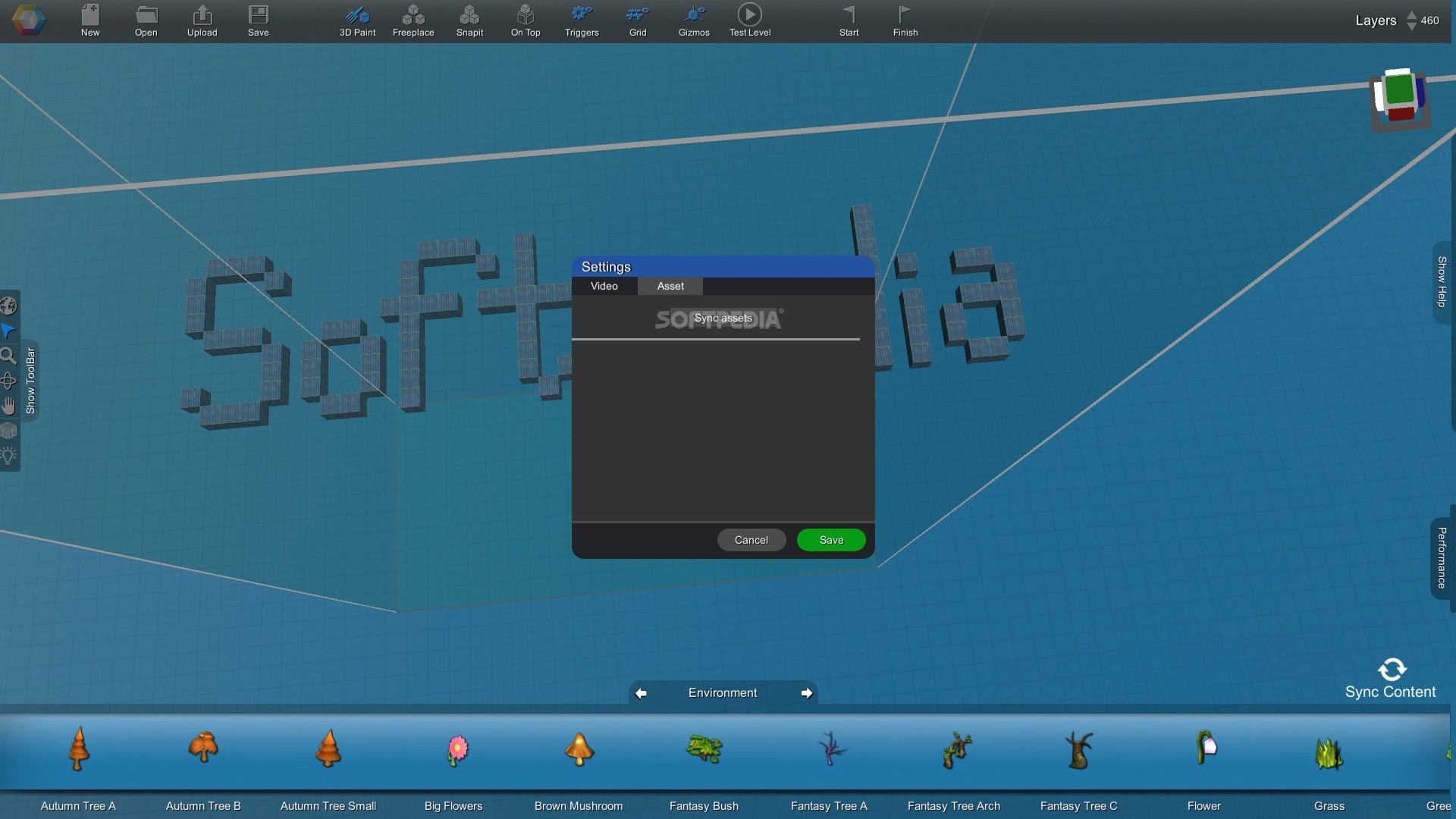The image size is (1456, 819).
Task: Cancel the Settings dialog
Action: pos(752,540)
